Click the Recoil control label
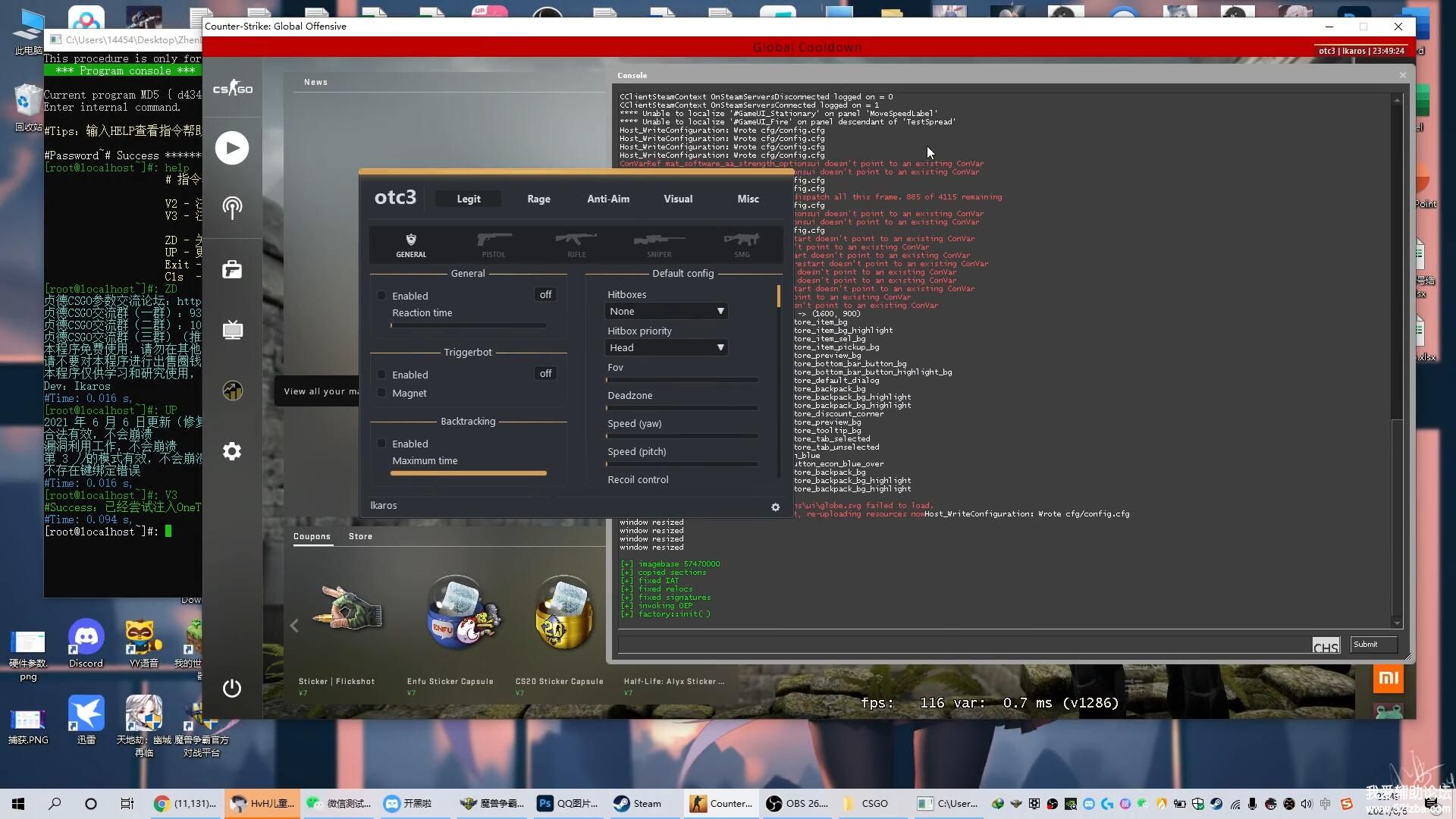This screenshot has height=819, width=1456. tap(638, 480)
